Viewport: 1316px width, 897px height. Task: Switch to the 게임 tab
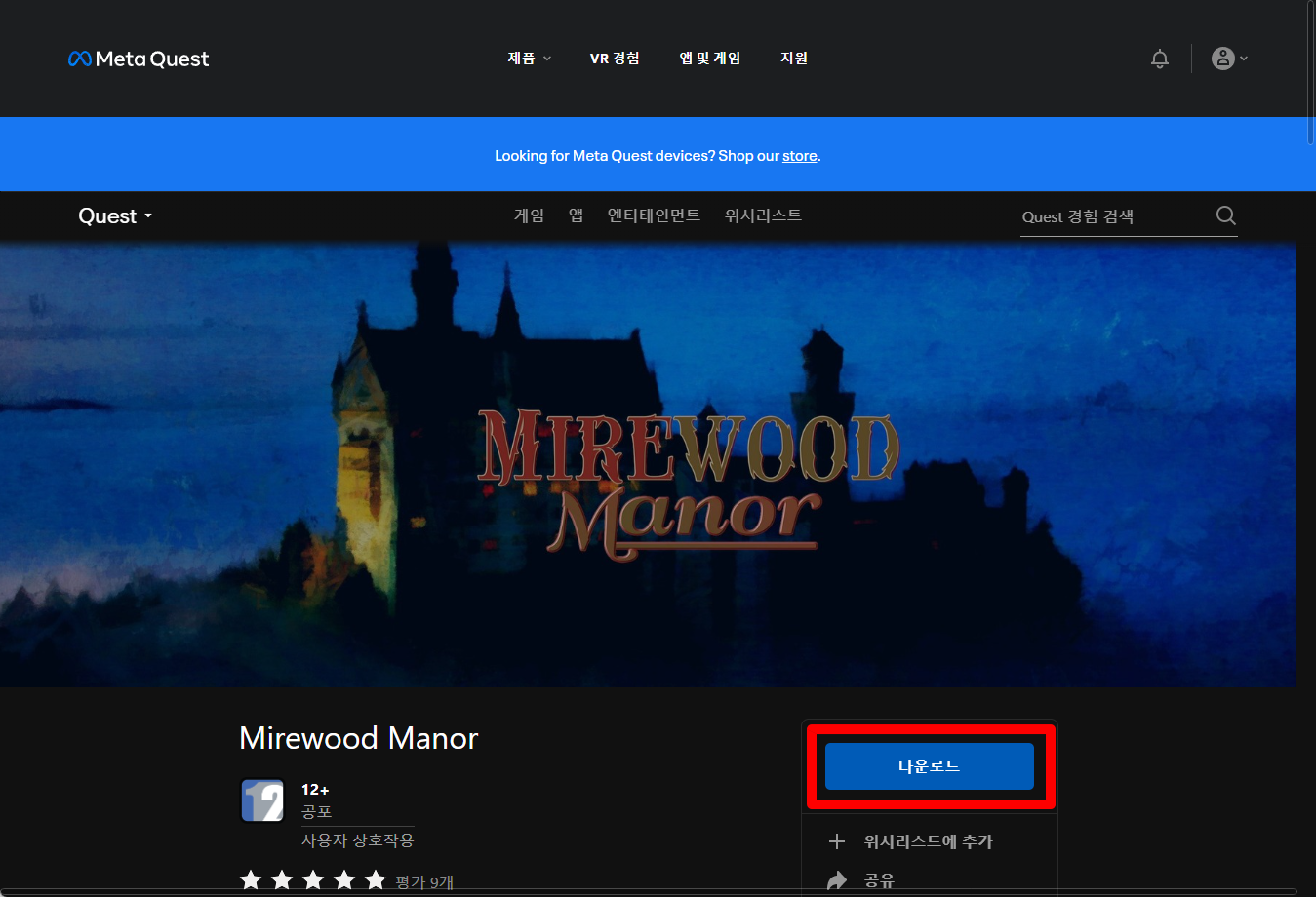click(529, 215)
